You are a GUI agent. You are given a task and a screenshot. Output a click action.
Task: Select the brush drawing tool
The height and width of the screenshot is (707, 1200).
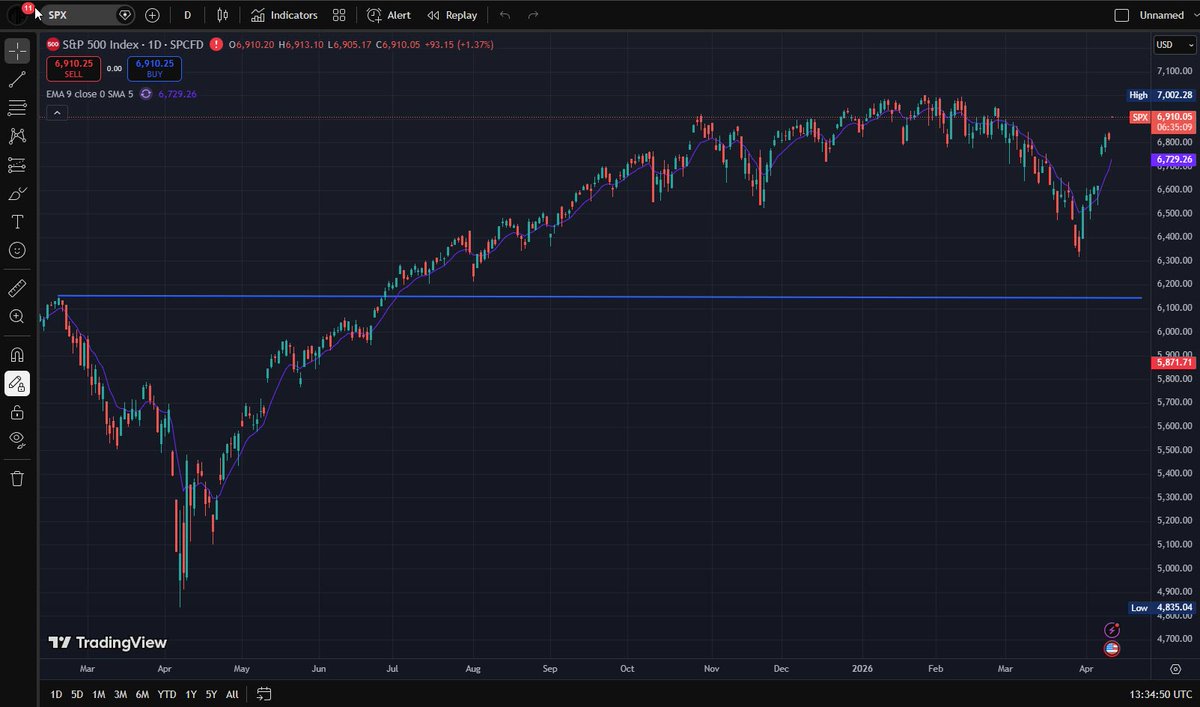pyautogui.click(x=17, y=193)
